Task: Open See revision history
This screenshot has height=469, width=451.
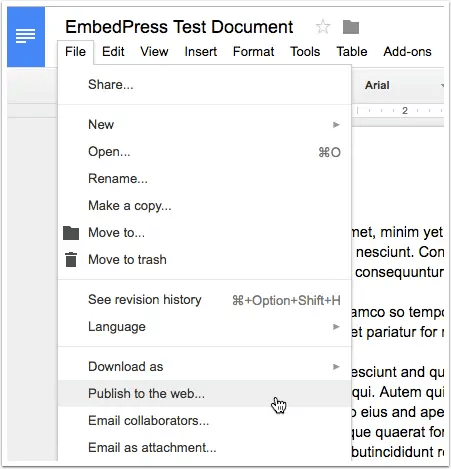Action: click(x=205, y=300)
